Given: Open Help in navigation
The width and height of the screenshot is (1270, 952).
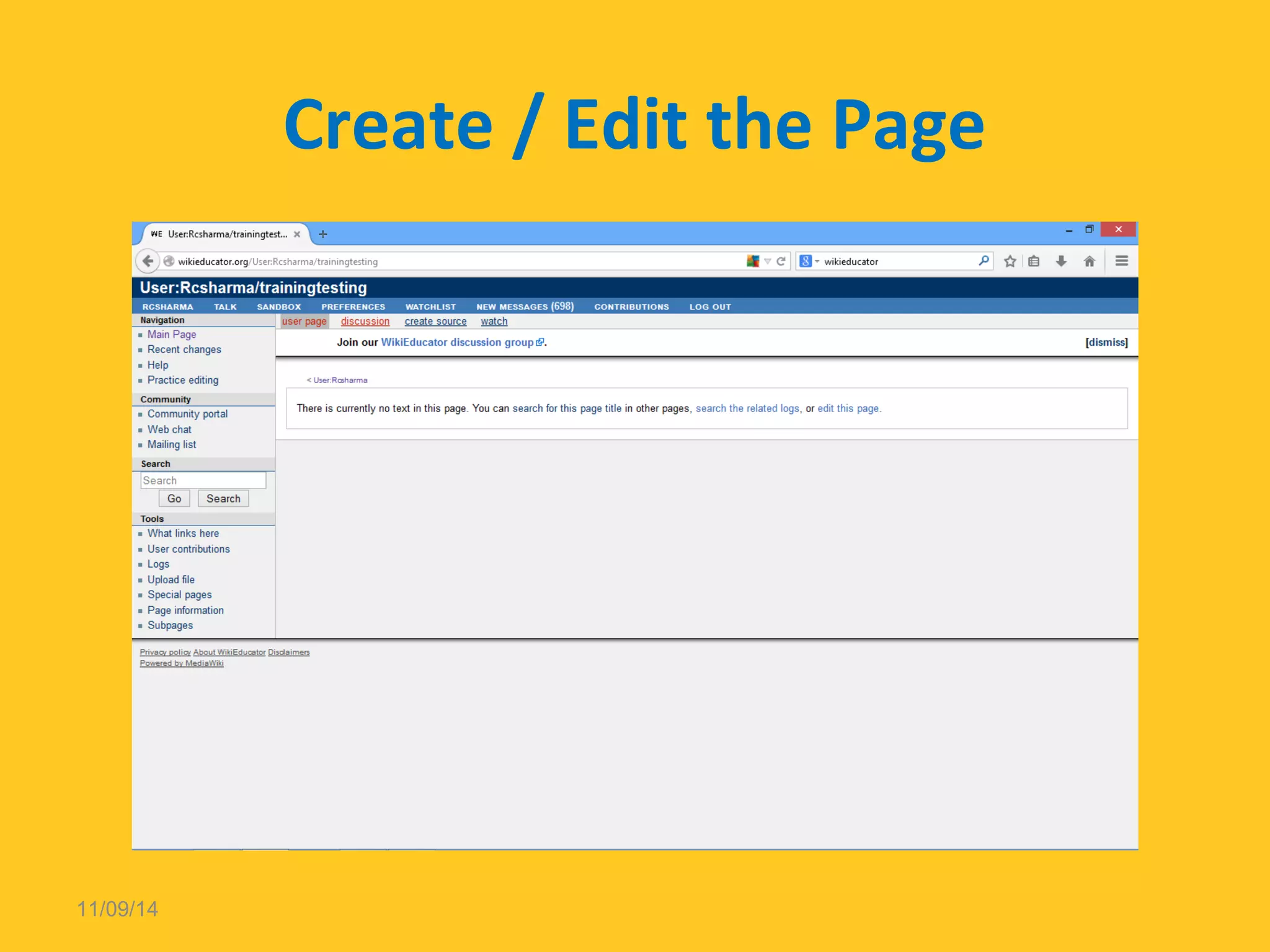Looking at the screenshot, I should [158, 365].
